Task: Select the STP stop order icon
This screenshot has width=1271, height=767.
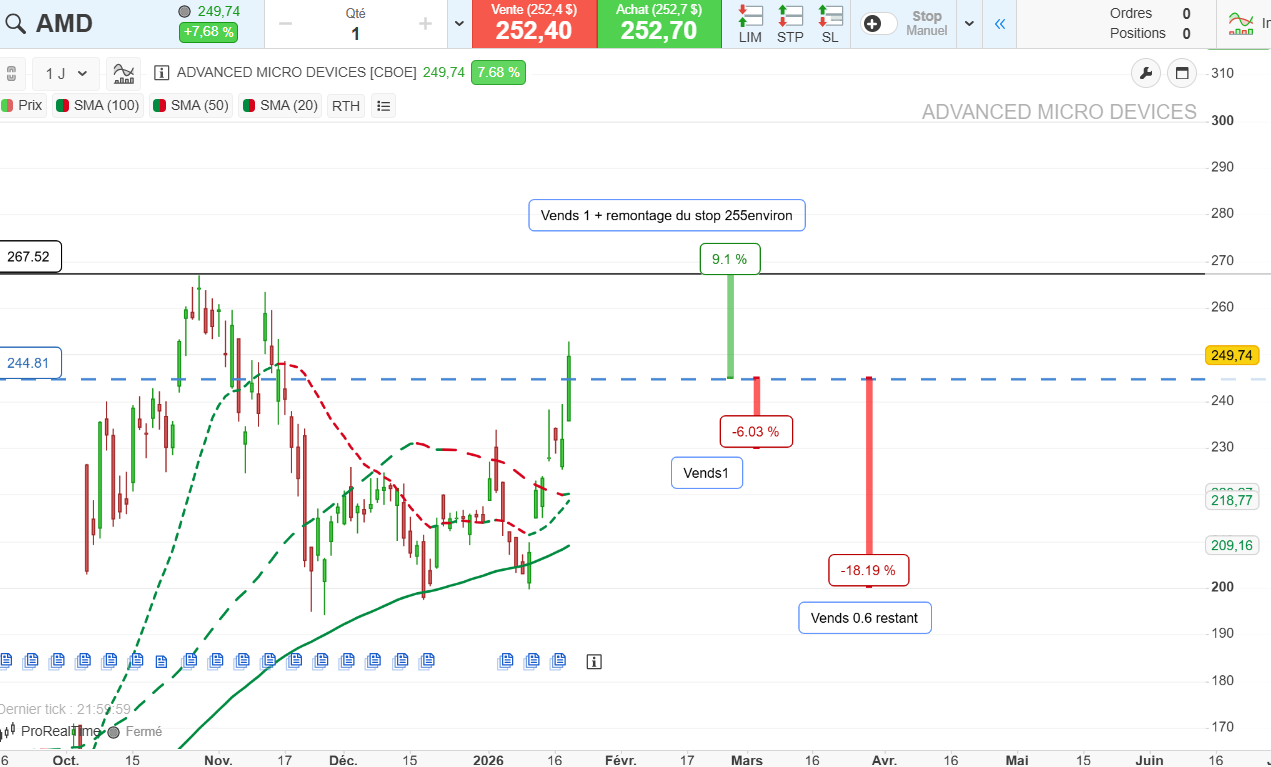Action: [790, 24]
